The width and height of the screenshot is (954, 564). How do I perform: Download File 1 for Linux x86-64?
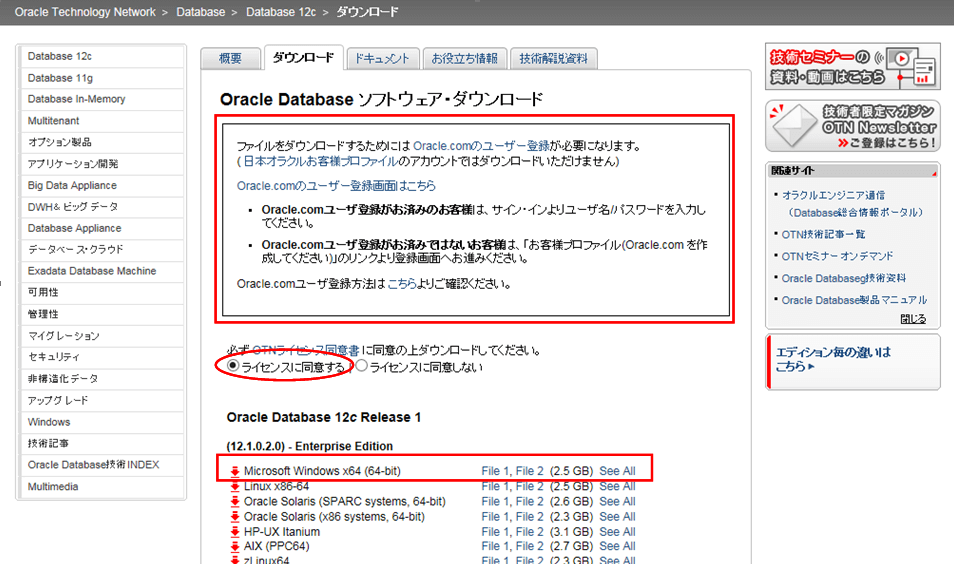coord(495,486)
